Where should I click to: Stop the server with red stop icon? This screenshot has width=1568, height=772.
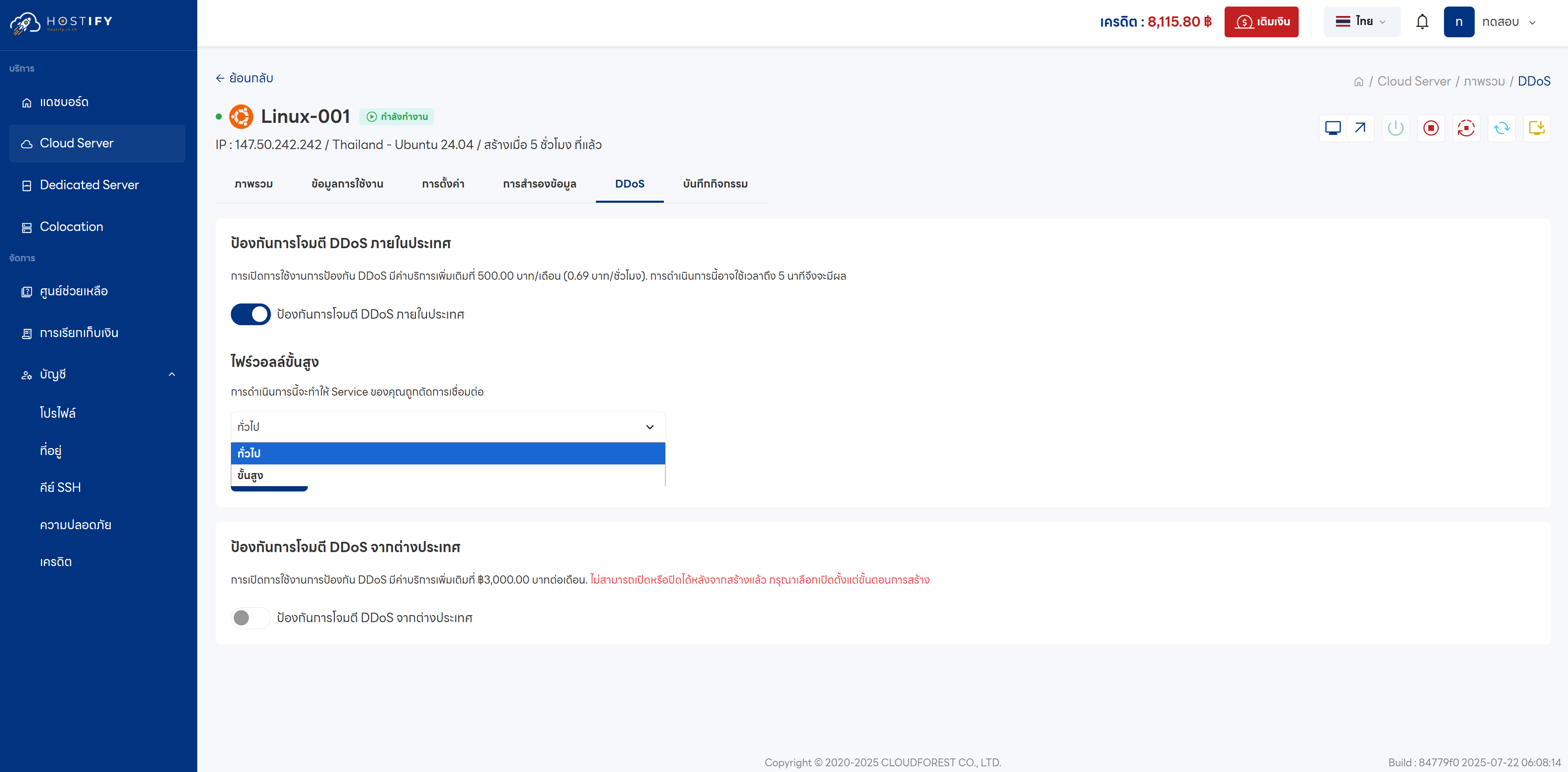(x=1430, y=128)
